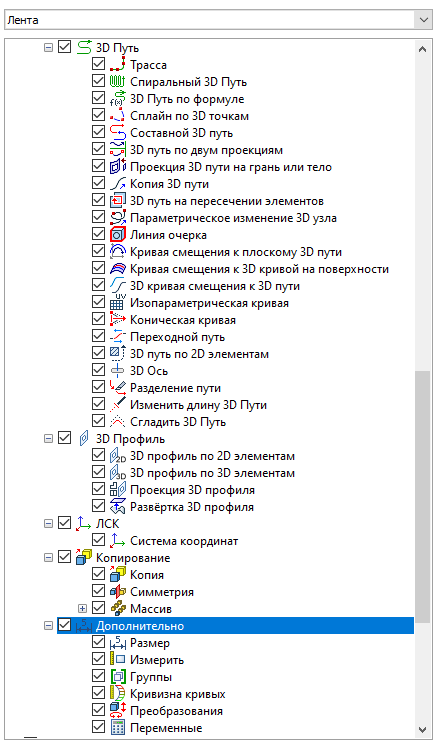This screenshot has width=438, height=745.
Task: Click the 3D путь по двум проекциям icon
Action: 117,150
